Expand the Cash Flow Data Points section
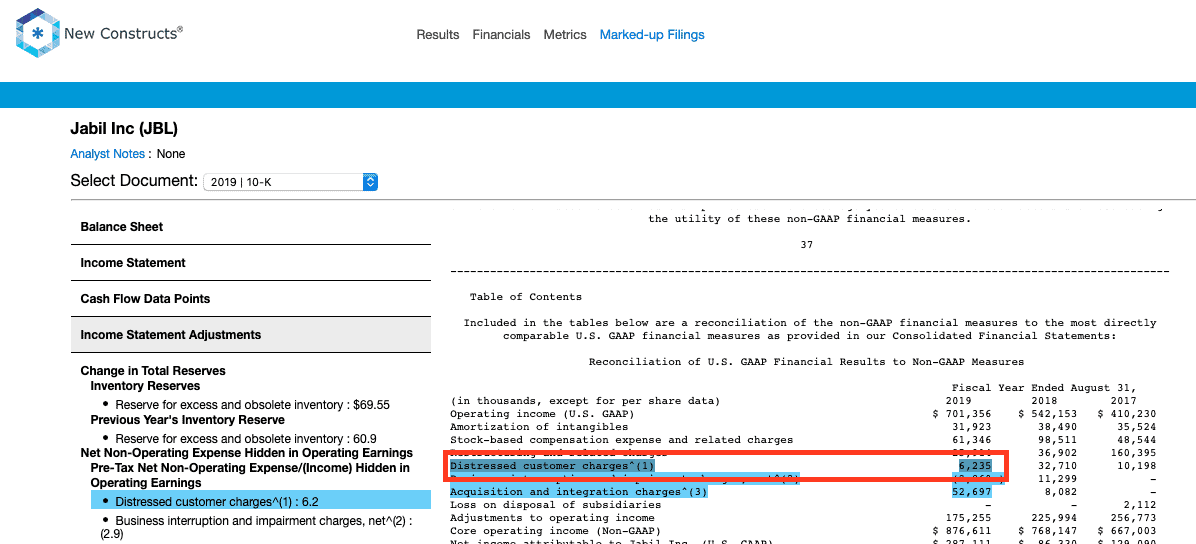 pos(251,298)
